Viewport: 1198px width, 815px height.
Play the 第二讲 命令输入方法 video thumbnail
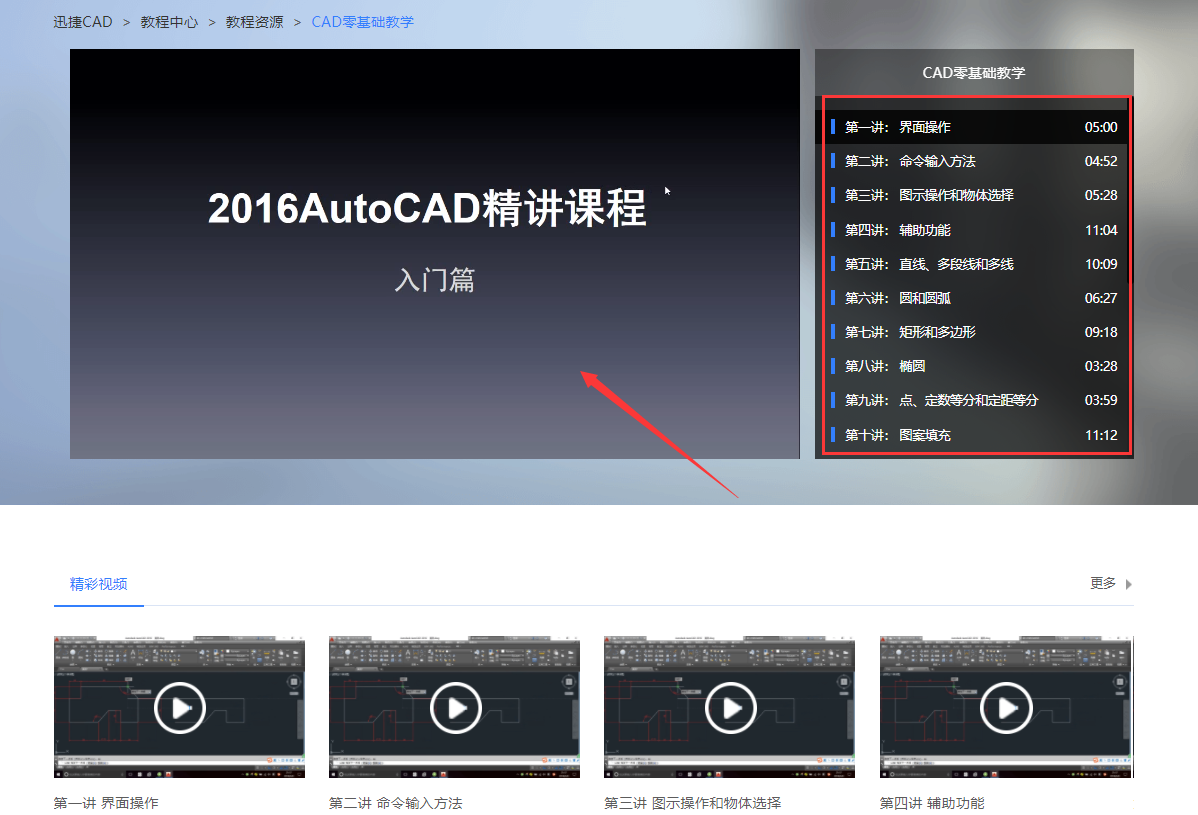(454, 707)
